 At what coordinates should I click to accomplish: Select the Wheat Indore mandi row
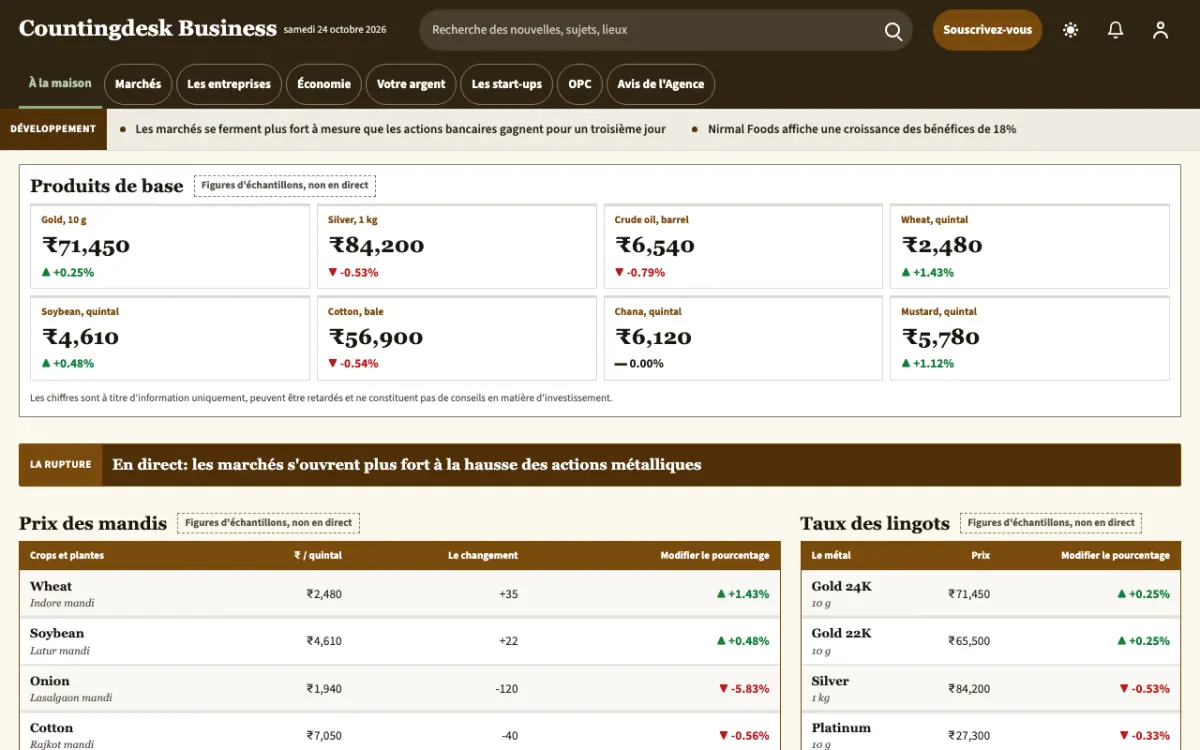tap(400, 594)
